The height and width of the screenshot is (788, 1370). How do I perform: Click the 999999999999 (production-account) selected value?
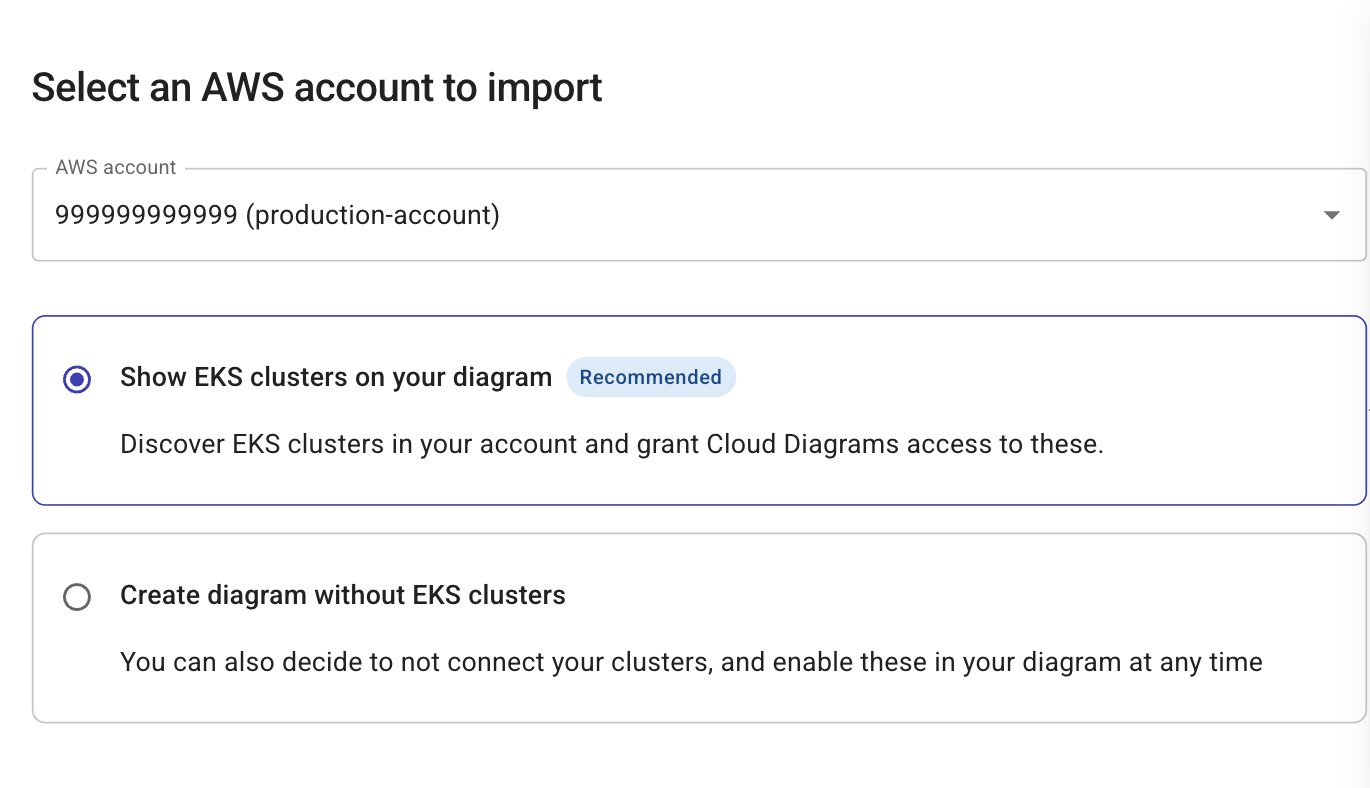click(x=277, y=215)
